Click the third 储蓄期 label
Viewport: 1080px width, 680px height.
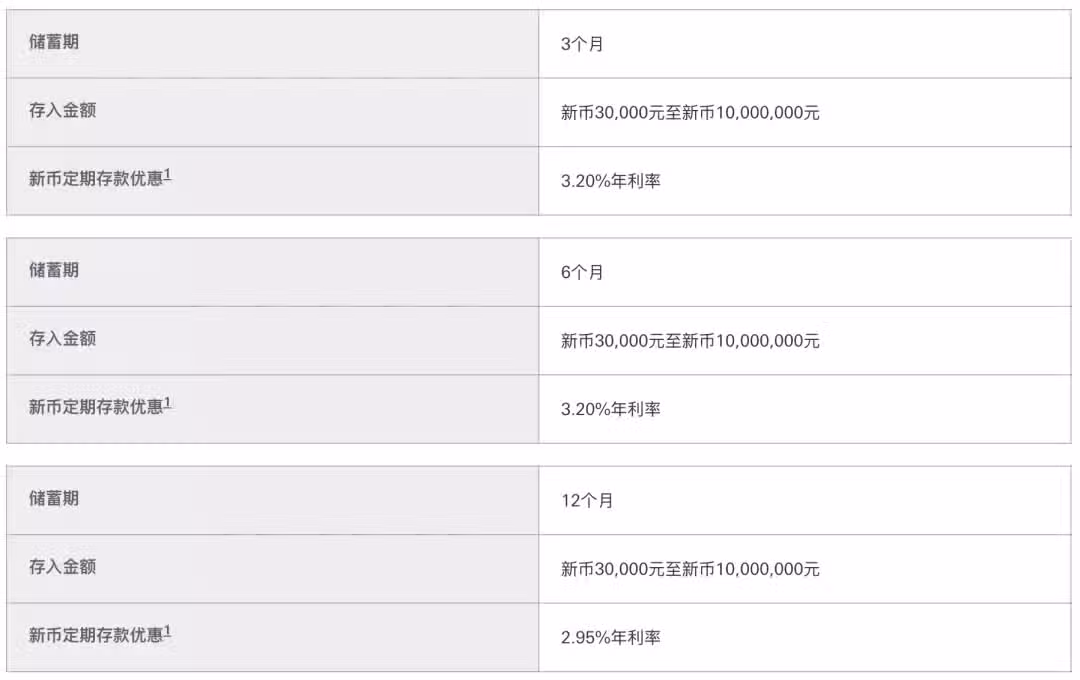pos(54,498)
